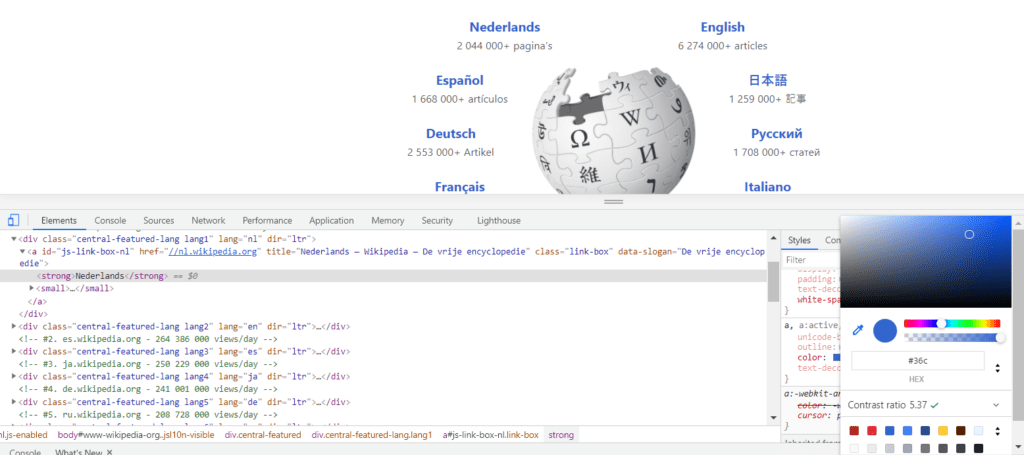Expand the lang3 Spanish div node

14,351
